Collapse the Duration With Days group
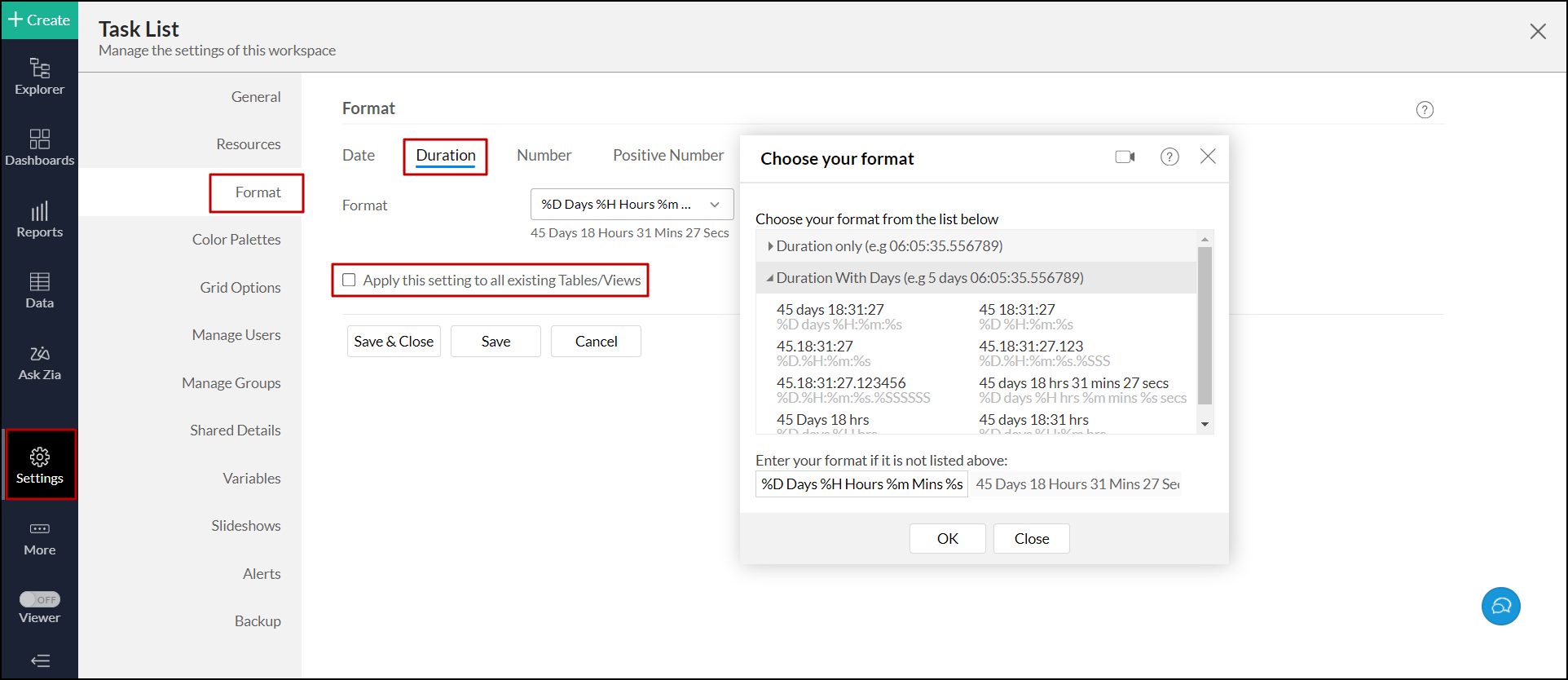The width and height of the screenshot is (1568, 680). click(770, 278)
